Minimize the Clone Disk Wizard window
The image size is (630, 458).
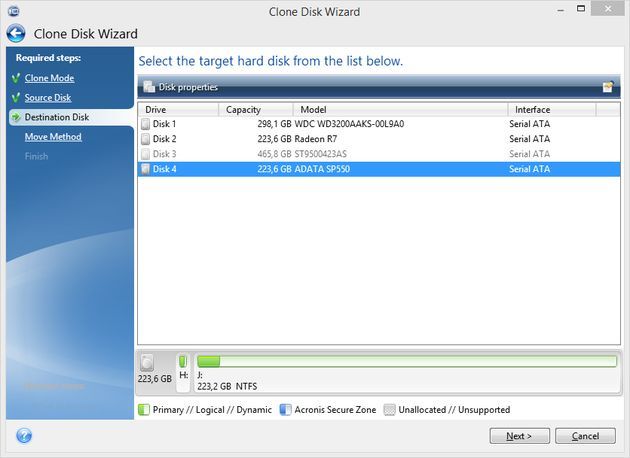click(560, 10)
